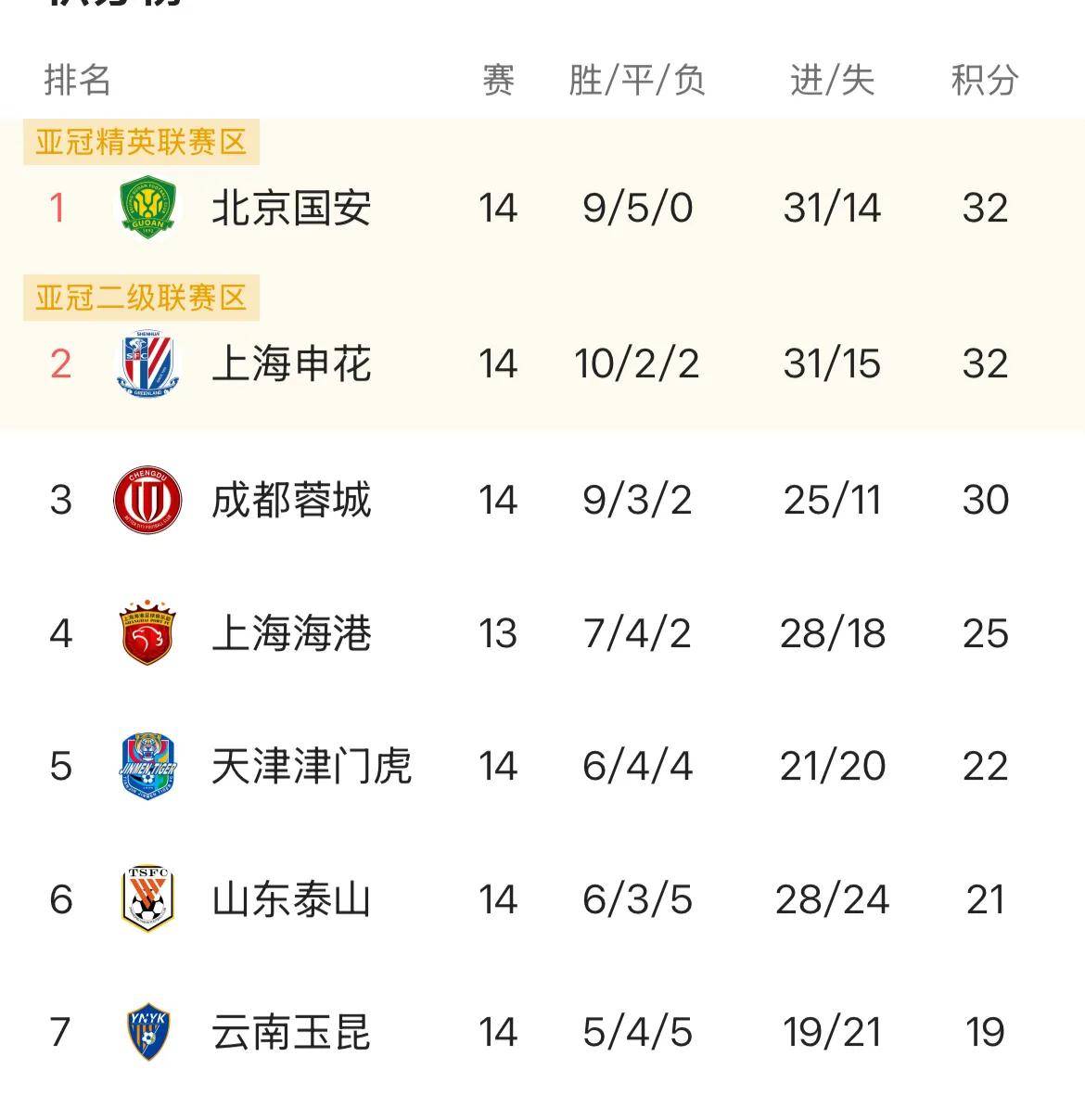Viewport: 1085px width, 1120px height.
Task: Tap team name 山东泰山
Action: coord(291,899)
